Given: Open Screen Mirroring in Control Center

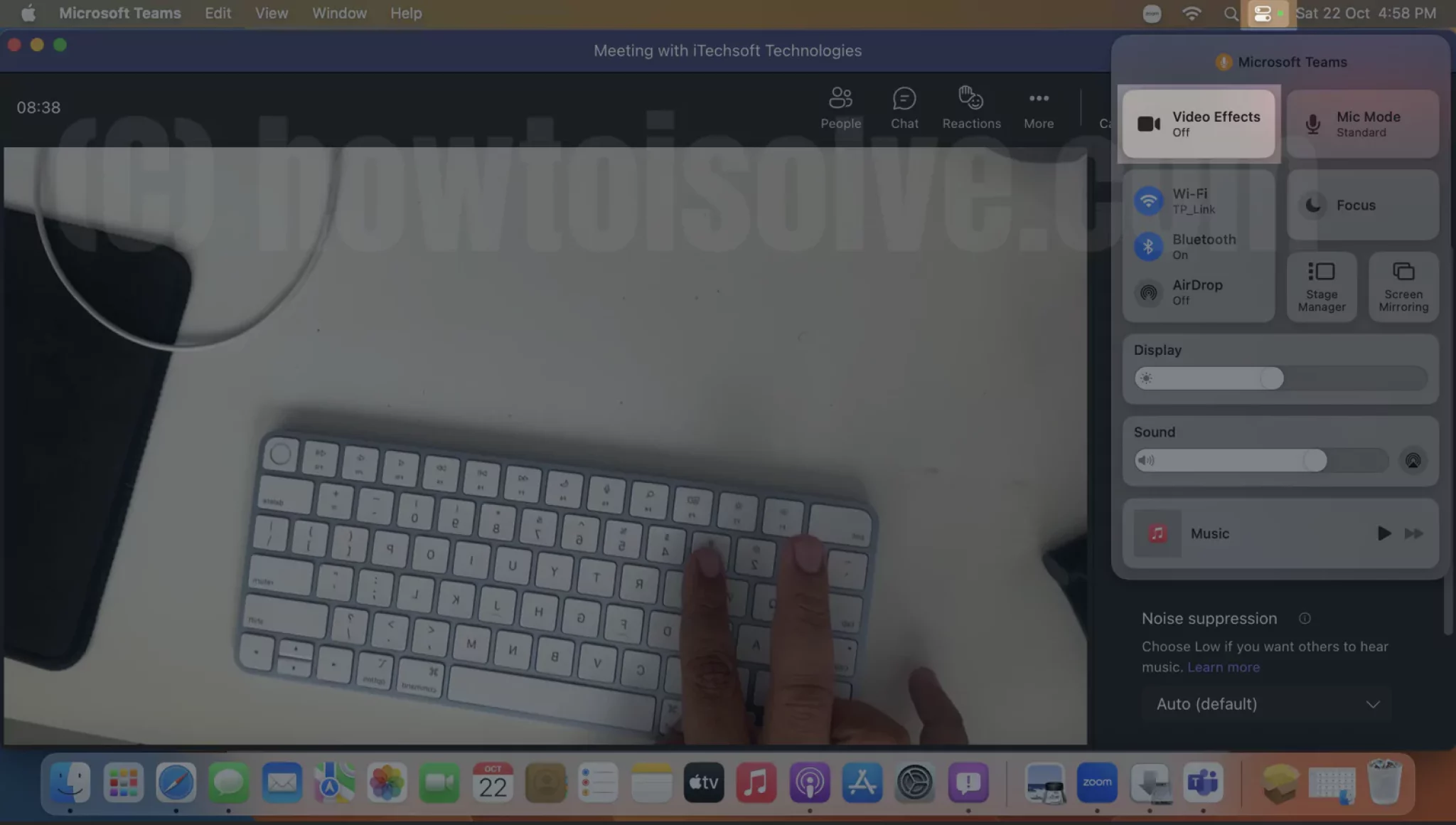Looking at the screenshot, I should tap(1403, 287).
